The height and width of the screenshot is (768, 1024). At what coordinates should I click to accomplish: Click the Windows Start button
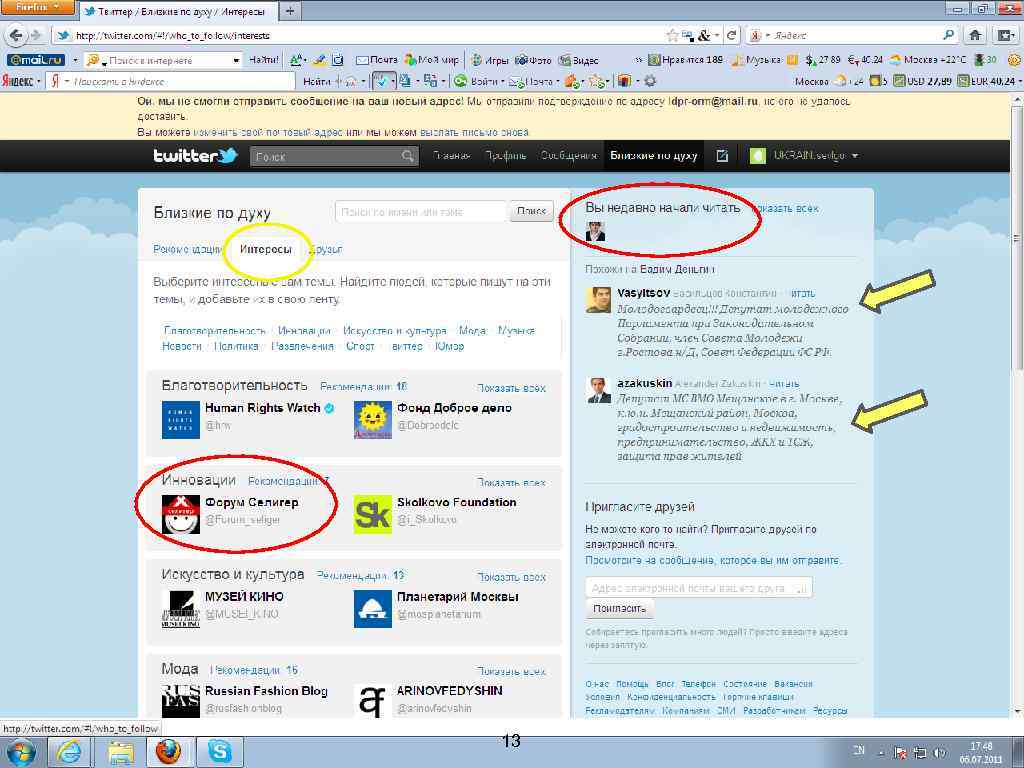[x=22, y=752]
